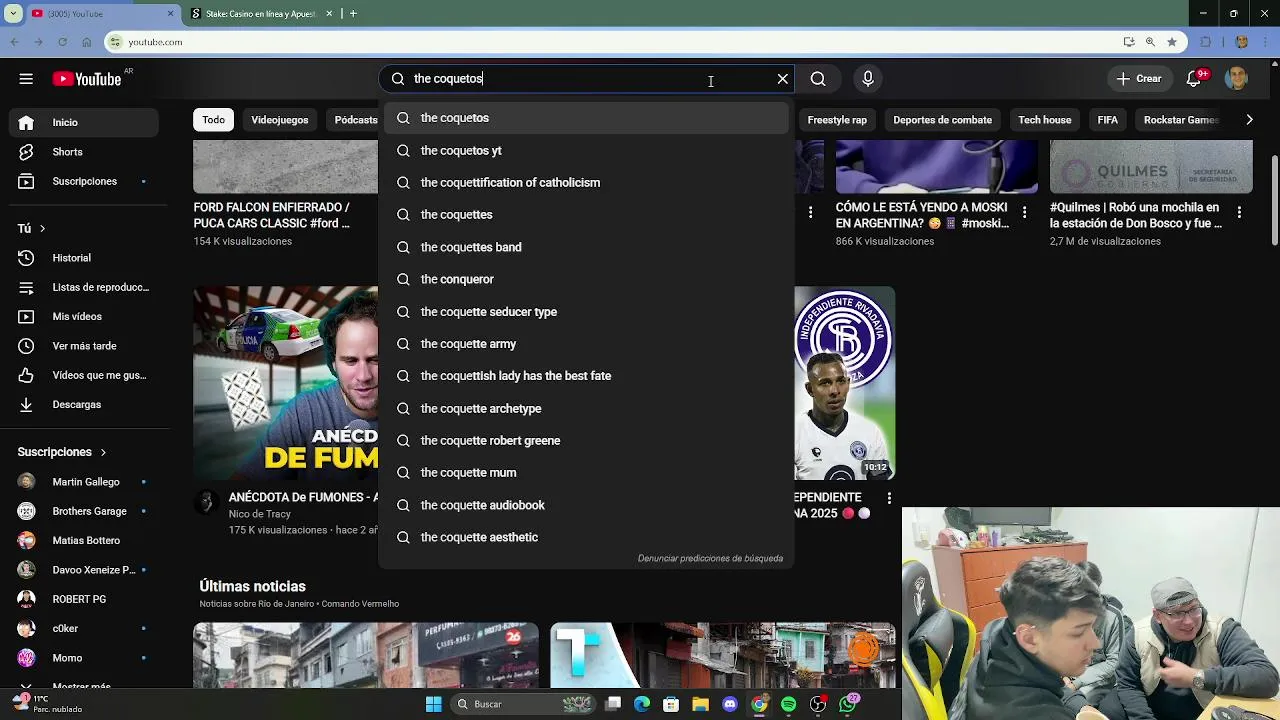The height and width of the screenshot is (720, 1280).
Task: Open options for the Moski video
Action: [1024, 212]
